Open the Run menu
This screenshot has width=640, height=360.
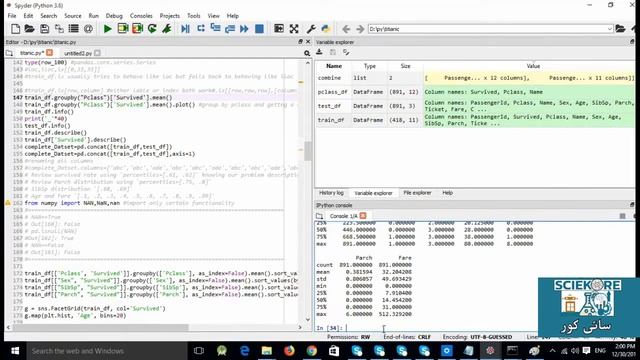tap(93, 16)
